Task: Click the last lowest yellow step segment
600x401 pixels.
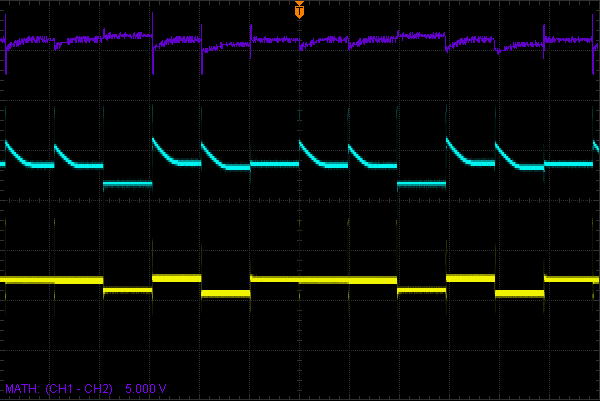Action: (519, 293)
